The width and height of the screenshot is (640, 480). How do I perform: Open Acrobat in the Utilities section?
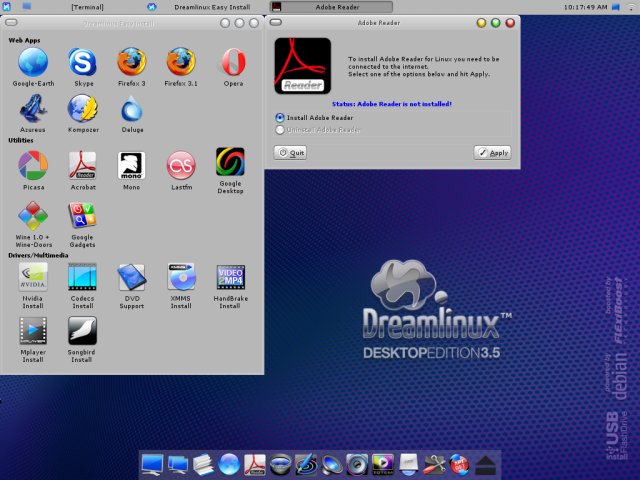pos(83,165)
